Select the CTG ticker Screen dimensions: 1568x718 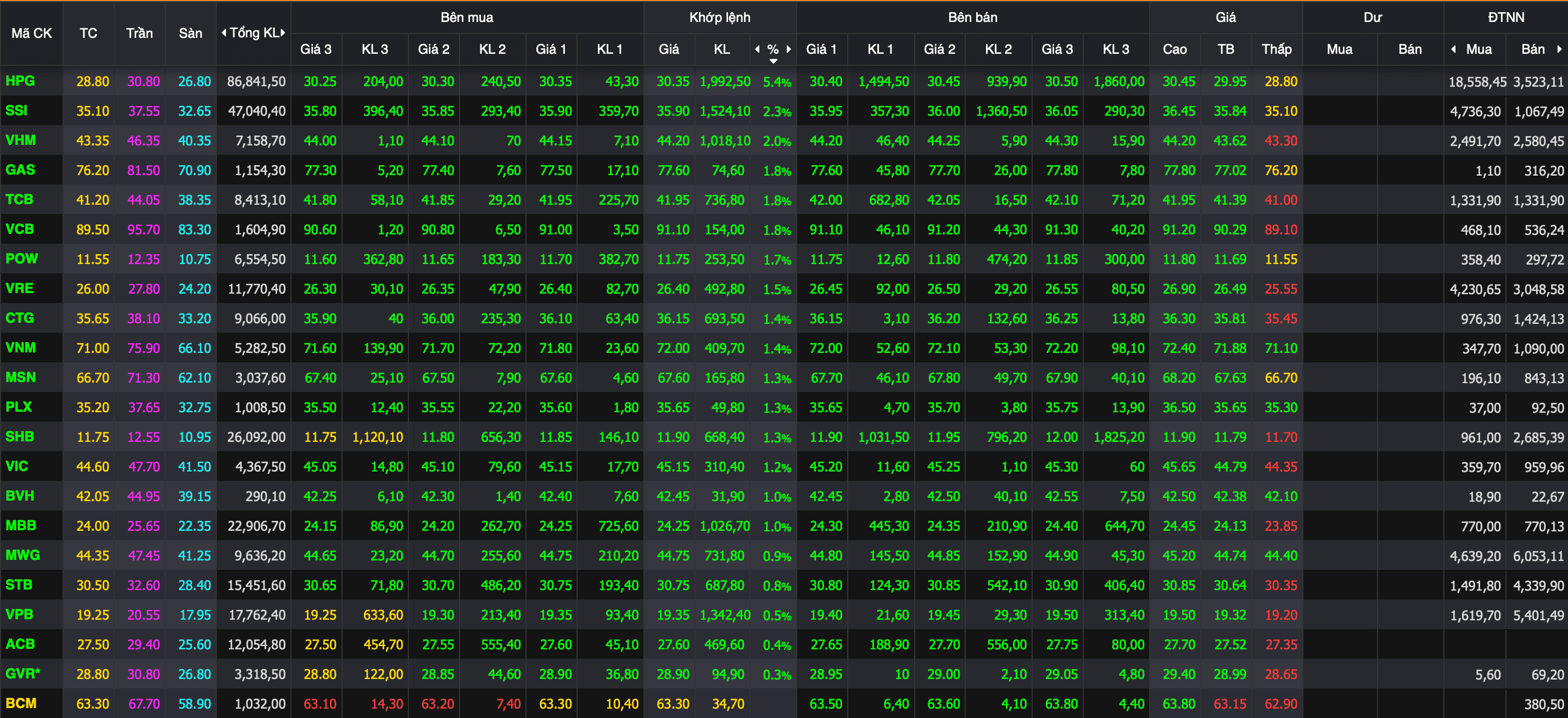click(x=20, y=318)
